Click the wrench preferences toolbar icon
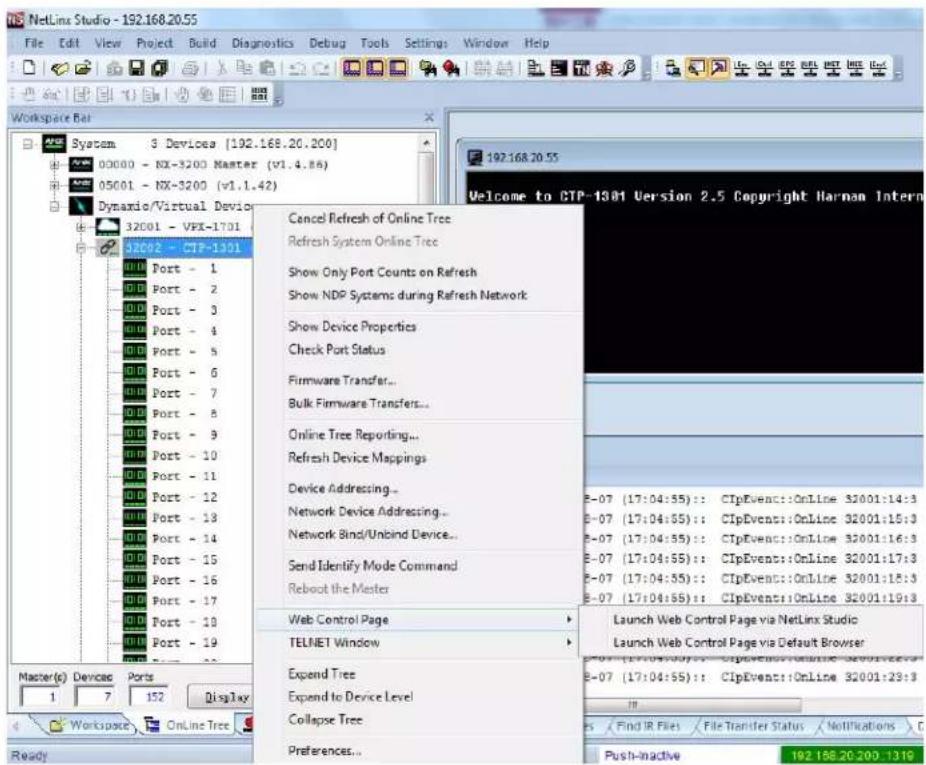926x765 pixels. (627, 69)
